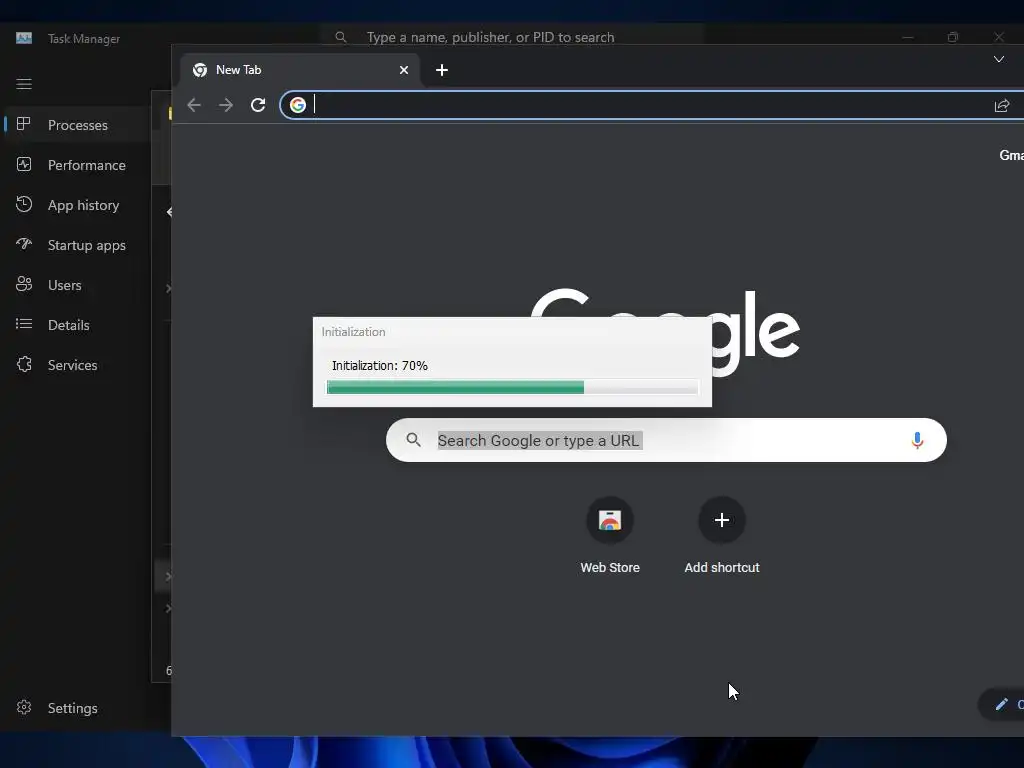Screen dimensions: 1024x768
Task: Start voice search with the microphone icon
Action: 917,440
